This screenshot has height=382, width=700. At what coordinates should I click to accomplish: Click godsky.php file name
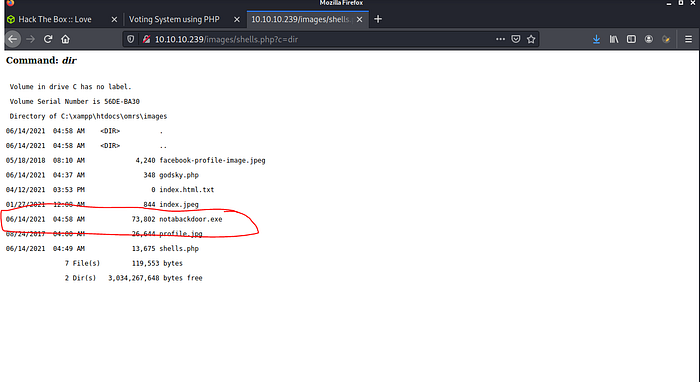point(179,175)
